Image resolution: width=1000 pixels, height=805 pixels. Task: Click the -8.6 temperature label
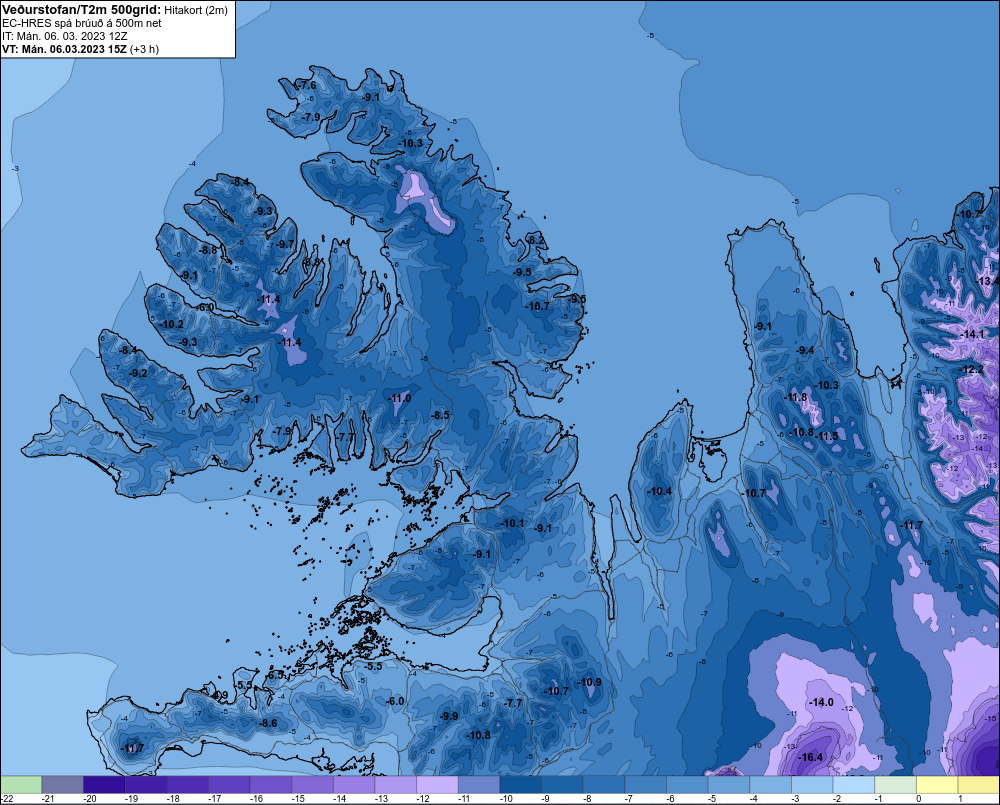pyautogui.click(x=268, y=723)
